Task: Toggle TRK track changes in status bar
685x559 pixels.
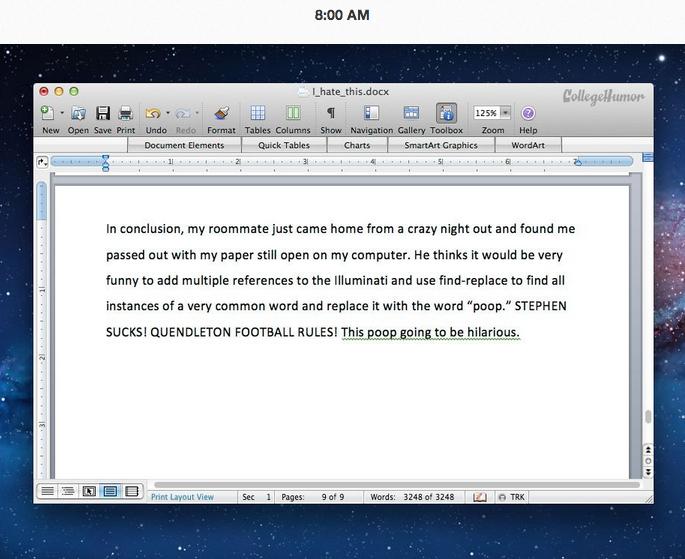Action: point(511,497)
